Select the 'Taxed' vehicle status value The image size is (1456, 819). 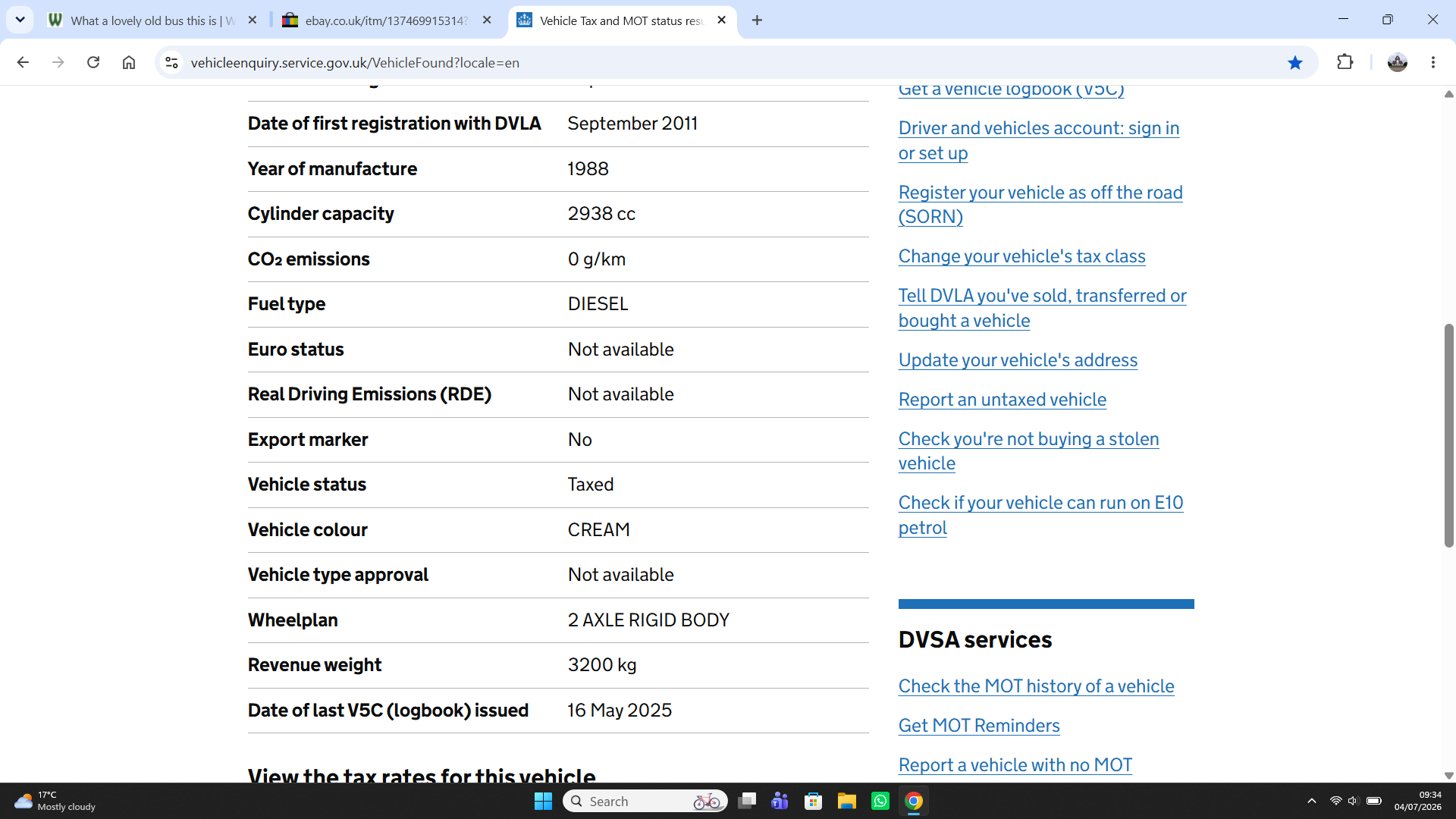click(x=591, y=485)
